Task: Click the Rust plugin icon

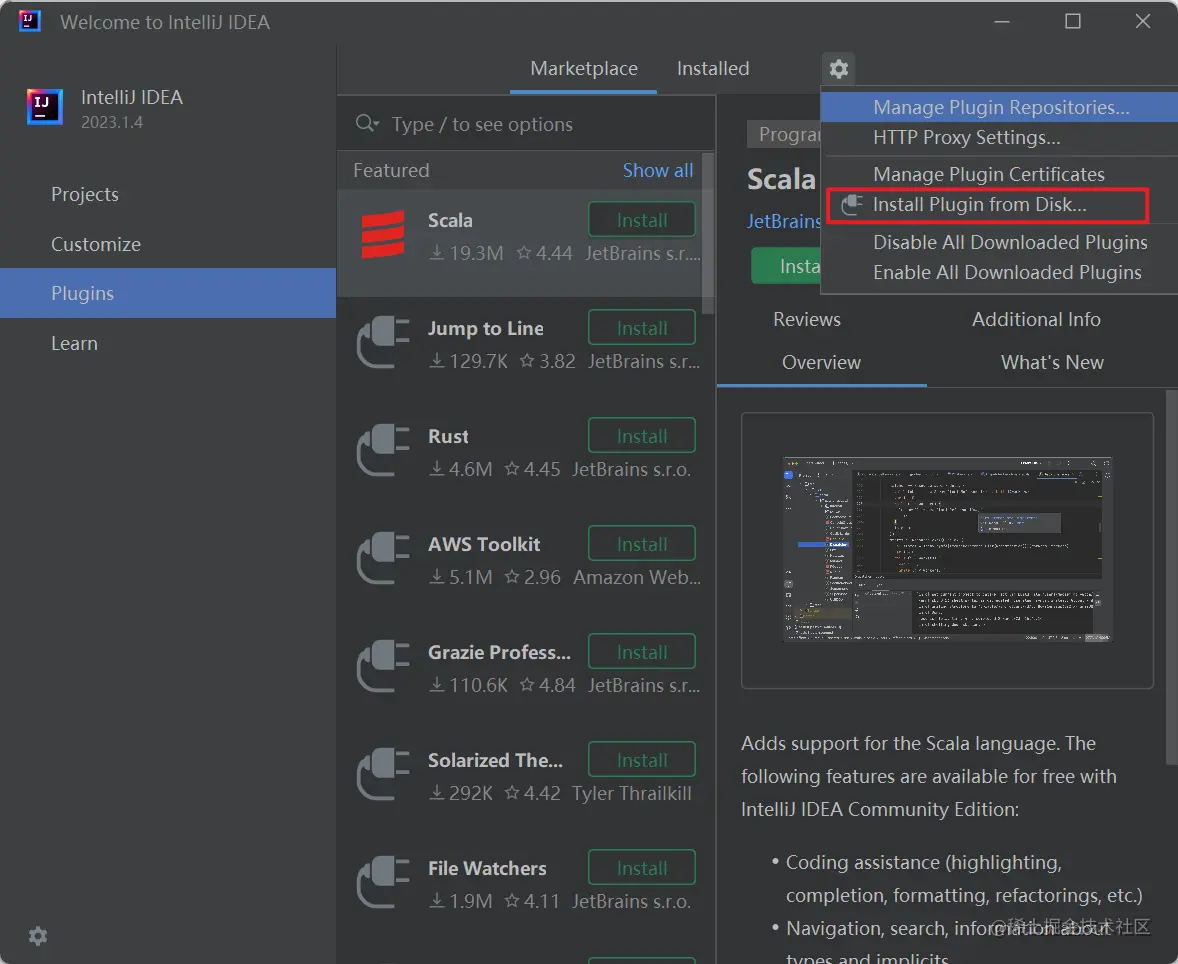Action: coord(383,451)
